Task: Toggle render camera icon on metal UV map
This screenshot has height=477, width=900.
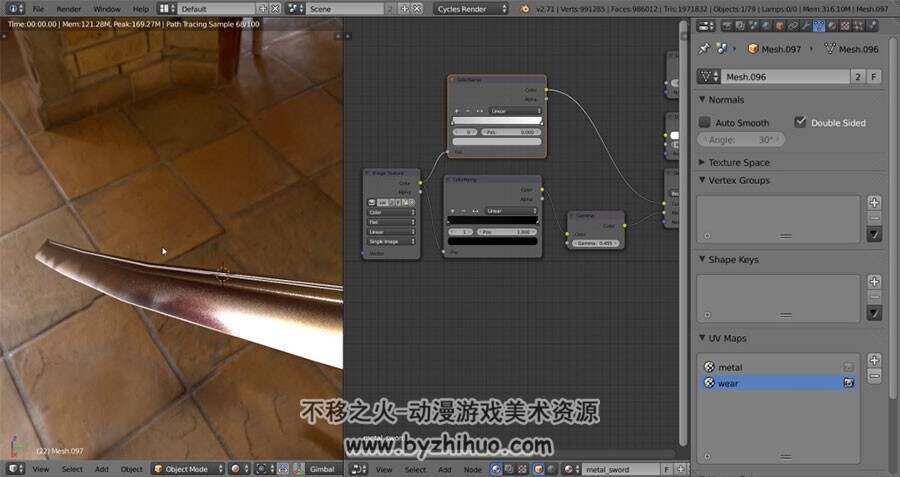Action: (848, 367)
